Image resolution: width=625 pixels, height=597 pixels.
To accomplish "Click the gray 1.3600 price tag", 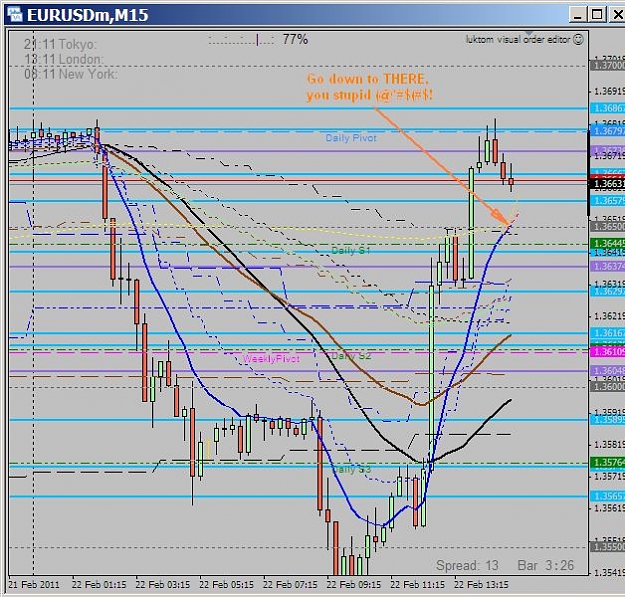I will tap(607, 387).
